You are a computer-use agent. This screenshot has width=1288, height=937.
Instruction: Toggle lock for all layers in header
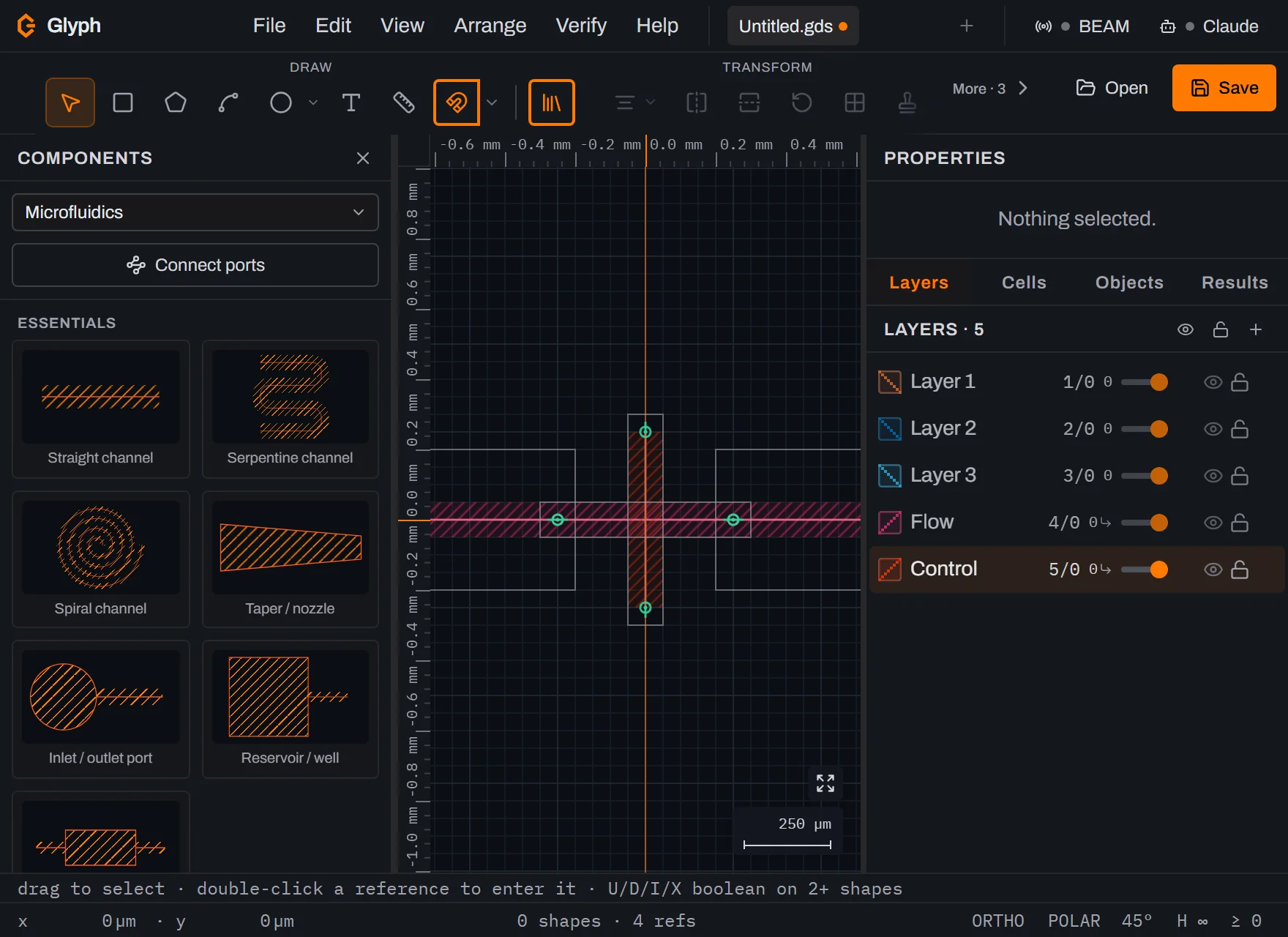point(1221,329)
